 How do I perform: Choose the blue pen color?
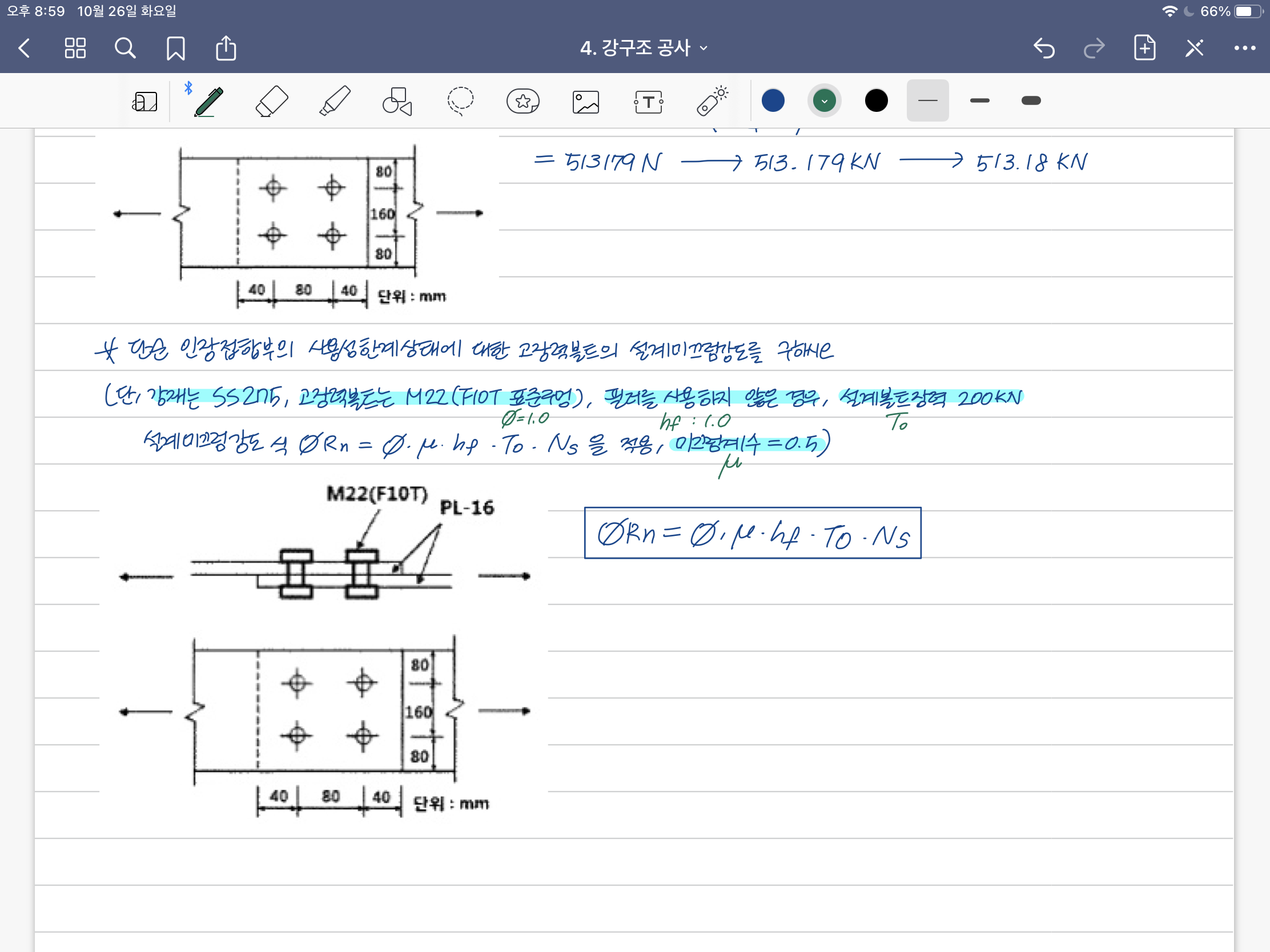coord(773,101)
